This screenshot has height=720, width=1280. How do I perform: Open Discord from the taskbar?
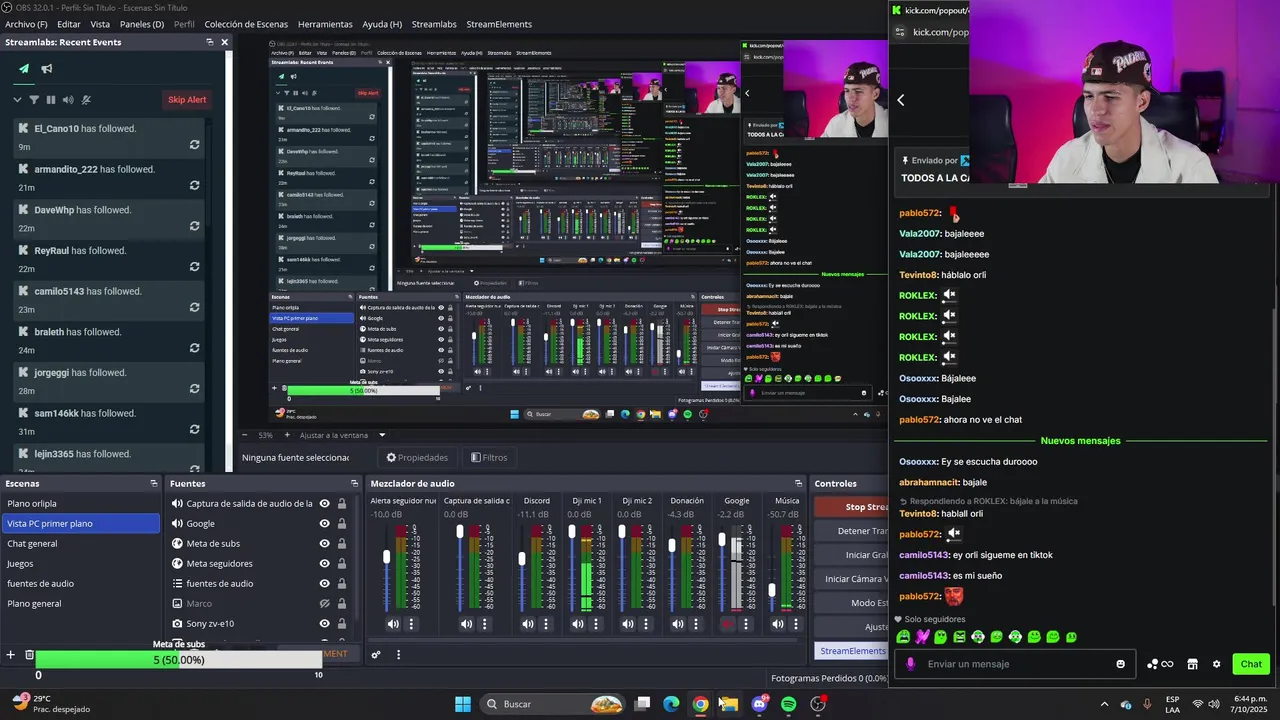[x=759, y=704]
